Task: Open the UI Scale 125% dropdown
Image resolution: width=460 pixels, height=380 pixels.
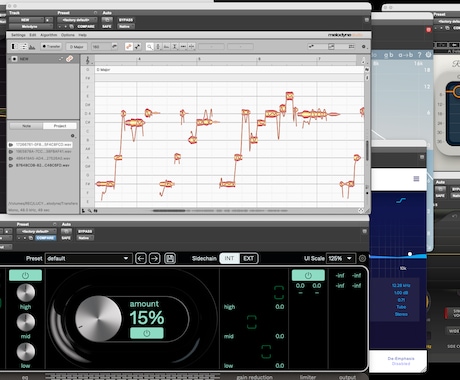Action: (x=340, y=258)
